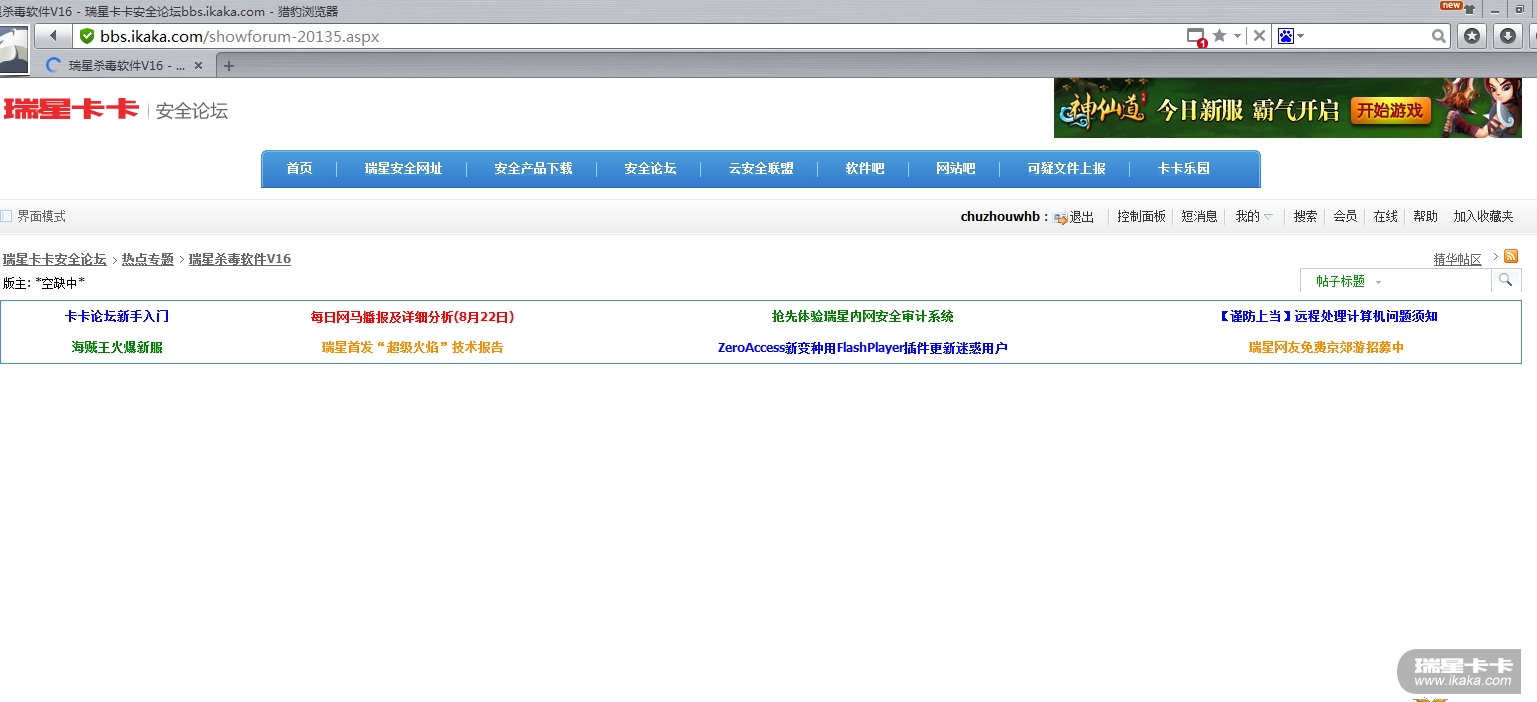The width and height of the screenshot is (1537, 702).
Task: Open 卡卡论坛新手入门 announcement
Action: coord(117,316)
